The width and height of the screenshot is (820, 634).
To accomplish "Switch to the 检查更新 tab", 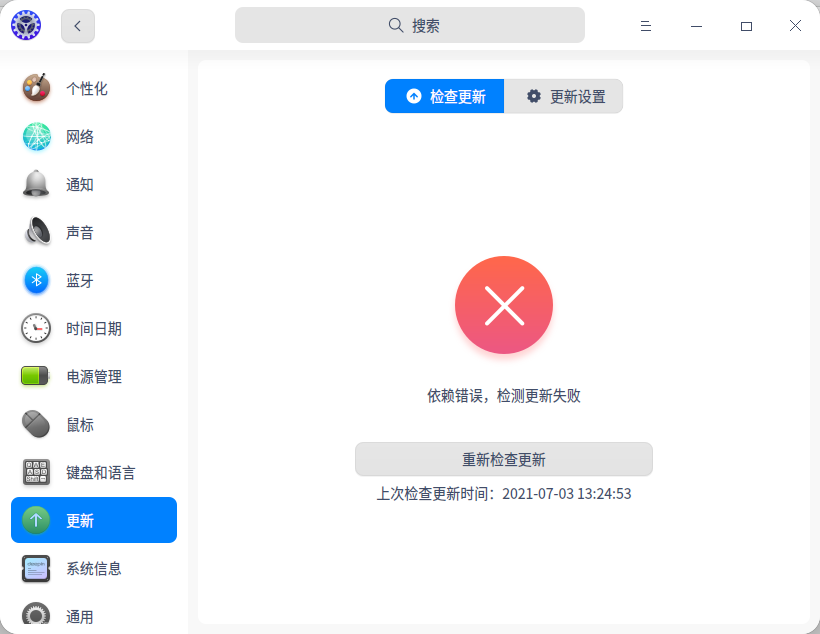I will click(x=445, y=96).
